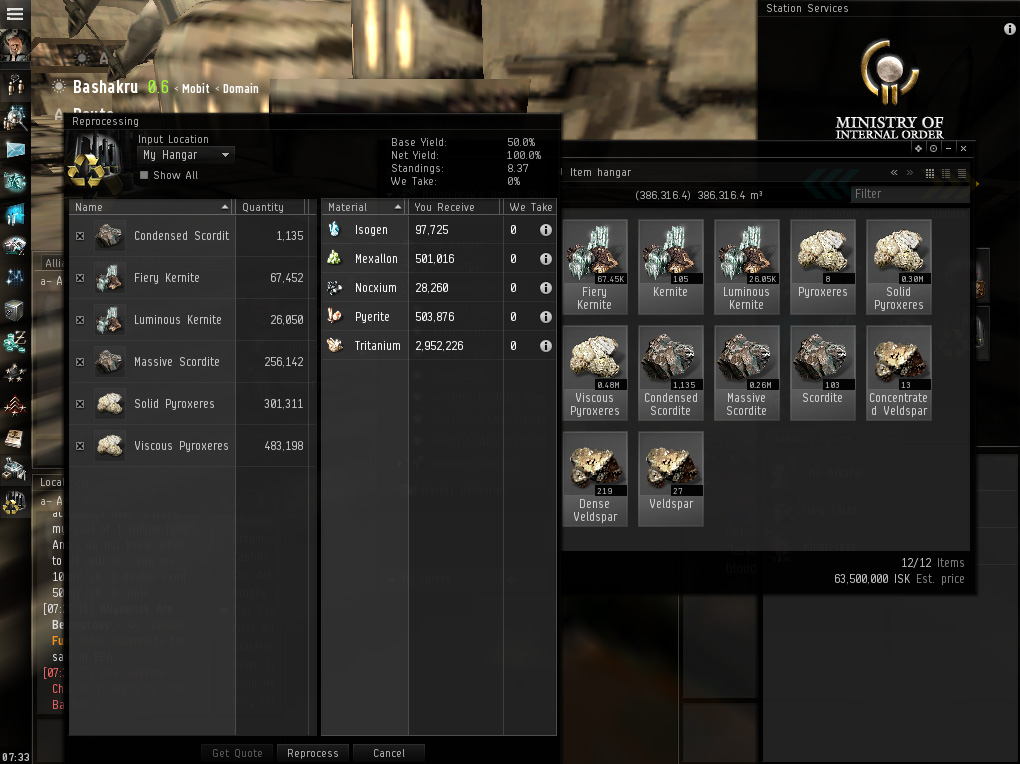Select Veldspar stack of 27
This screenshot has width=1020, height=764.
coord(671,479)
